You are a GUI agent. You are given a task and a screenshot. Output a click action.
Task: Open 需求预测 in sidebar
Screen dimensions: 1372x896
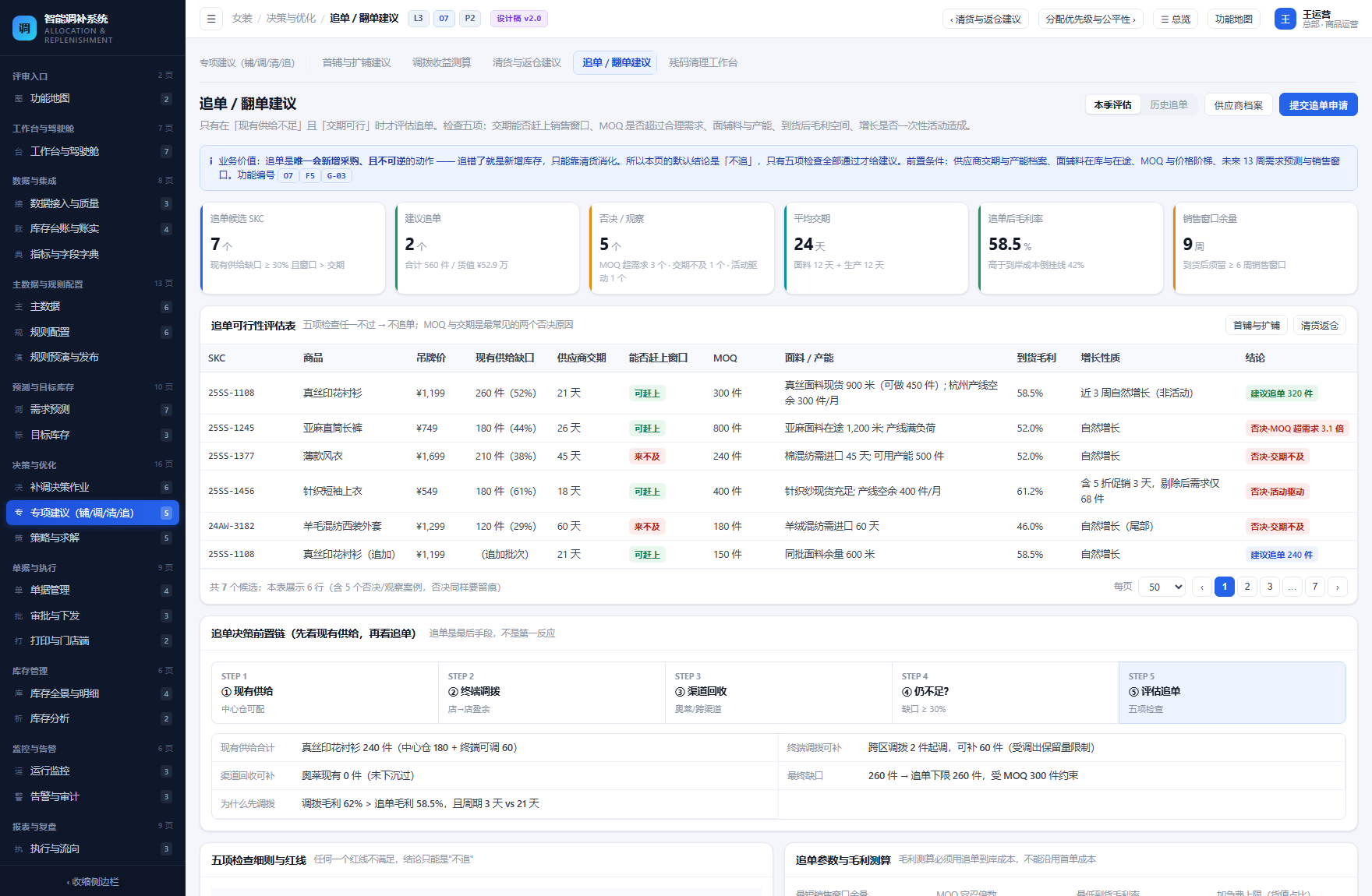click(x=93, y=410)
